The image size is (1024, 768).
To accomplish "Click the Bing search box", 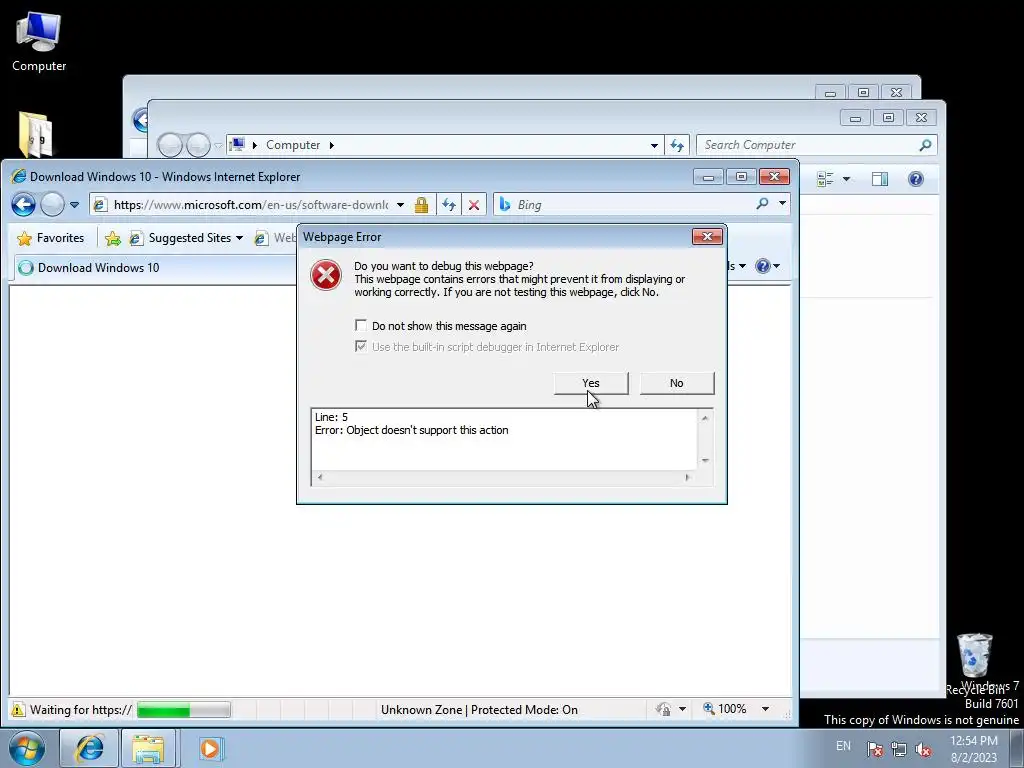I will (632, 205).
